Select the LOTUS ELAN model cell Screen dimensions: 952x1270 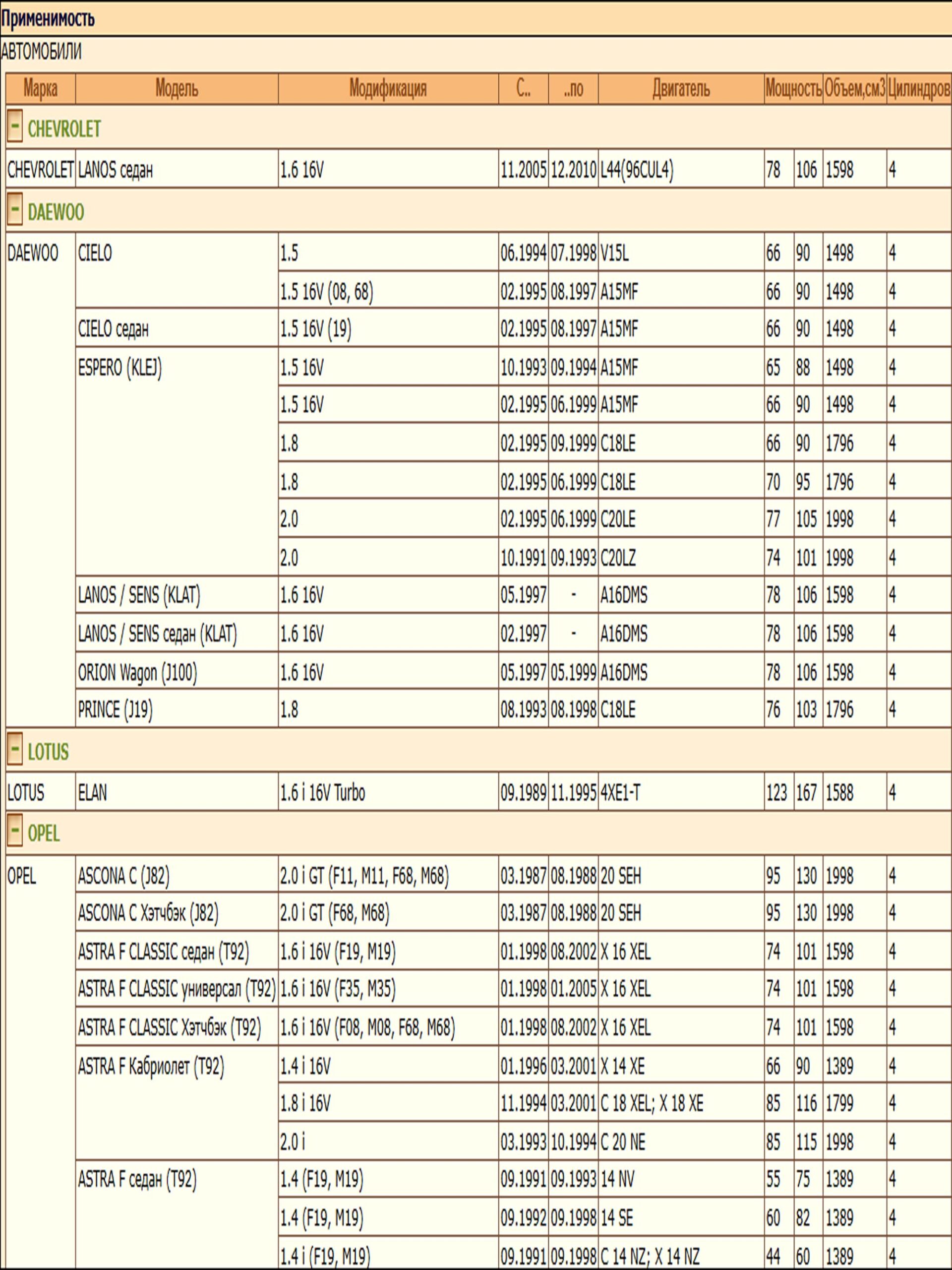pos(92,793)
